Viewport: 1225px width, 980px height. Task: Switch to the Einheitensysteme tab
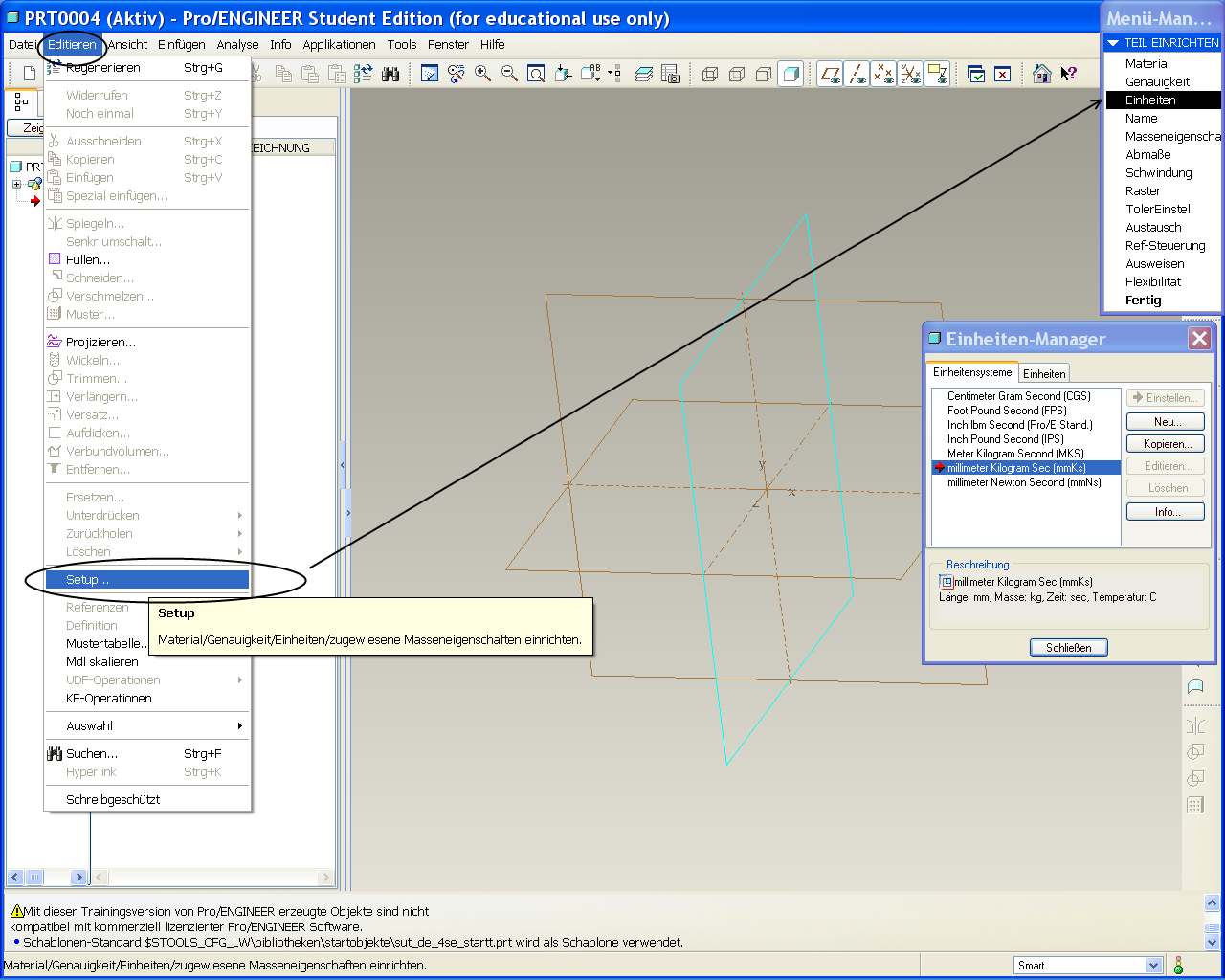(972, 372)
